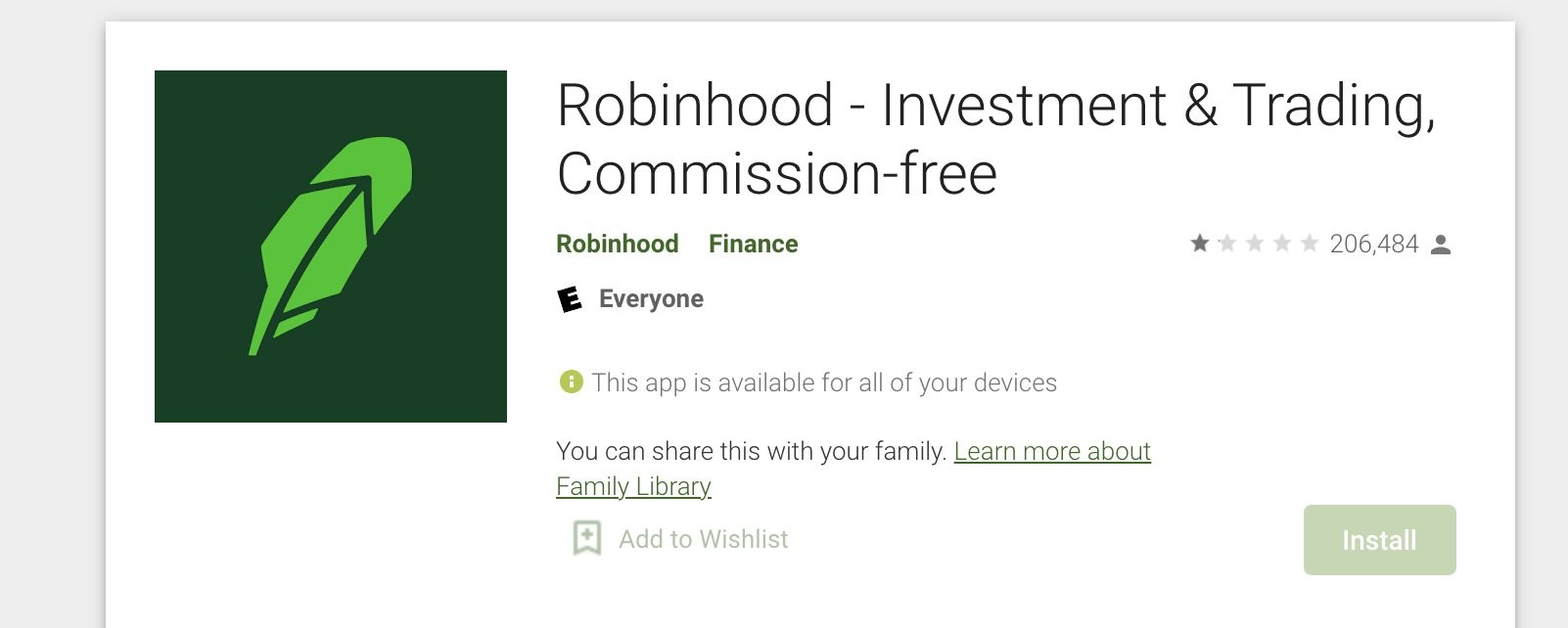Image resolution: width=1568 pixels, height=628 pixels.
Task: Click the wishlist bookmark icon
Action: (x=586, y=538)
